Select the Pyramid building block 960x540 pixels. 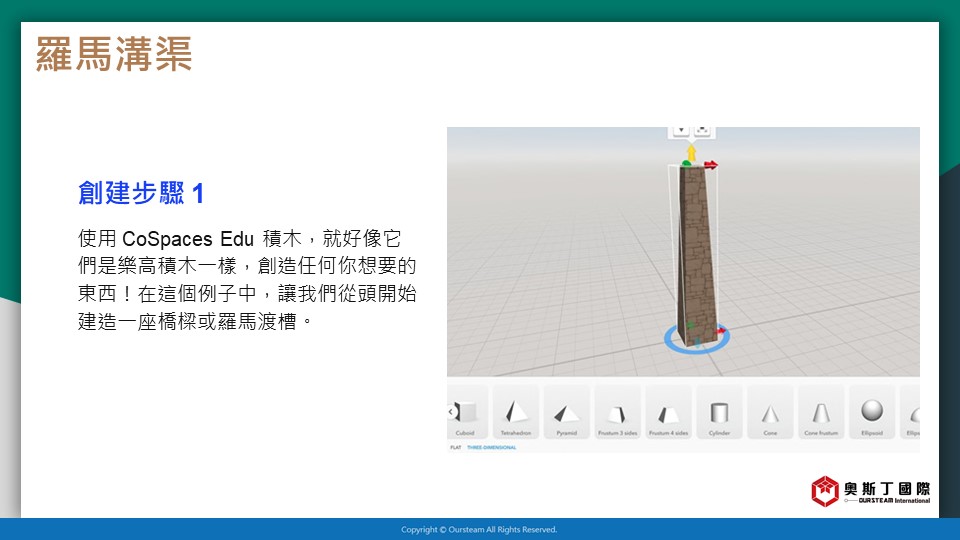click(566, 412)
